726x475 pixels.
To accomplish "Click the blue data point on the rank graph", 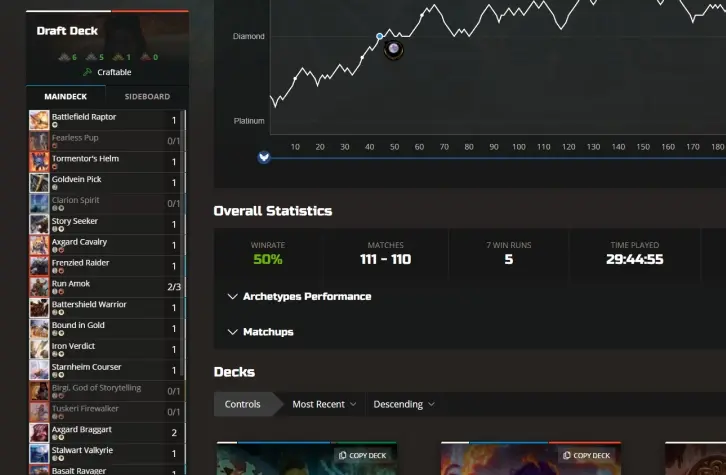I will pyautogui.click(x=380, y=36).
